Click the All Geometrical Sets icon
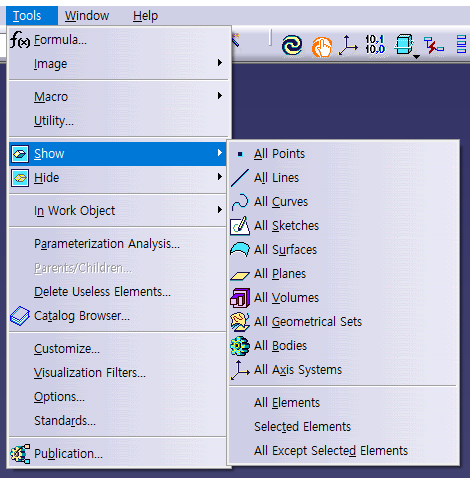The width and height of the screenshot is (470, 478). point(240,322)
